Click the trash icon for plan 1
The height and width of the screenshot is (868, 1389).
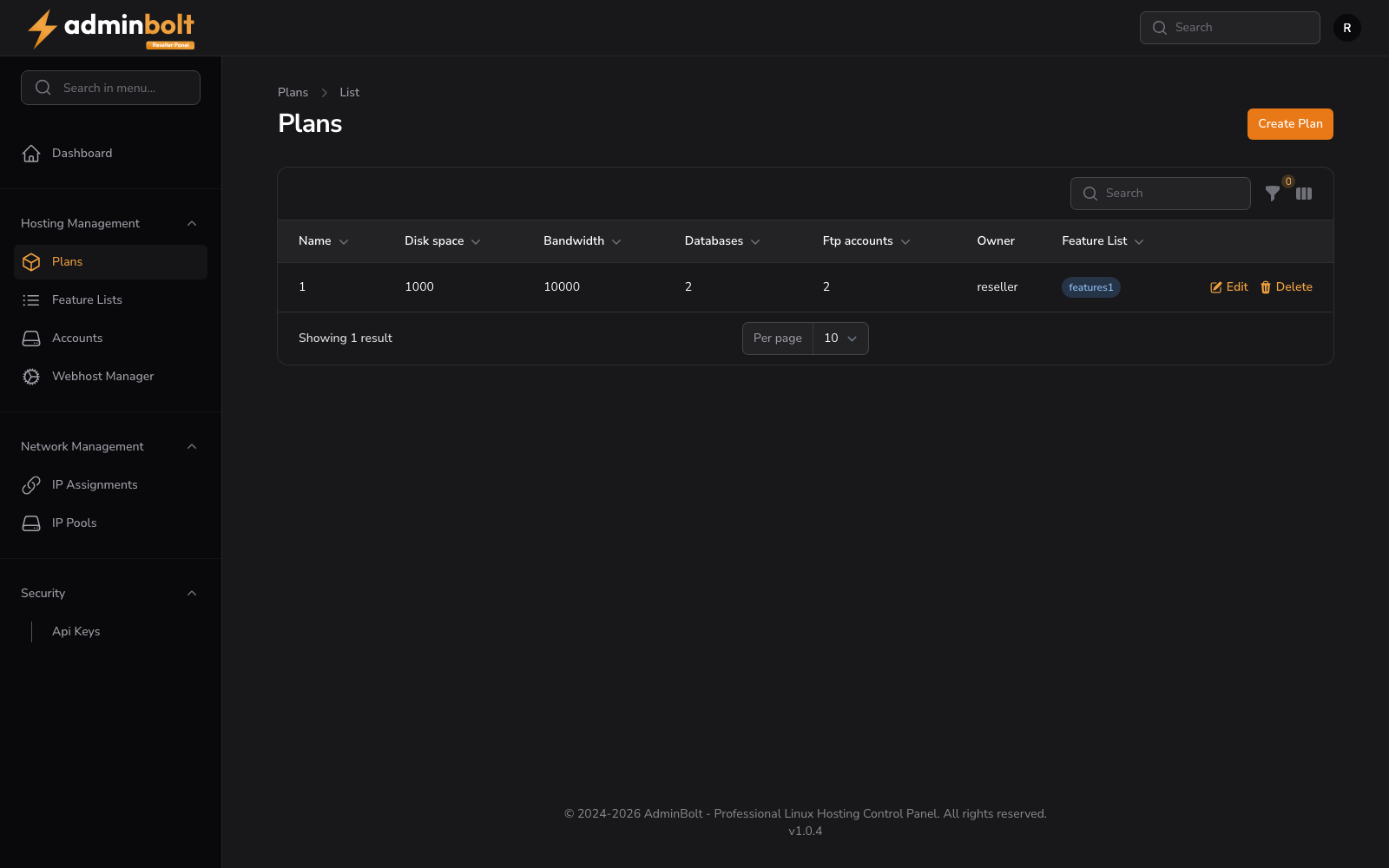click(x=1266, y=287)
